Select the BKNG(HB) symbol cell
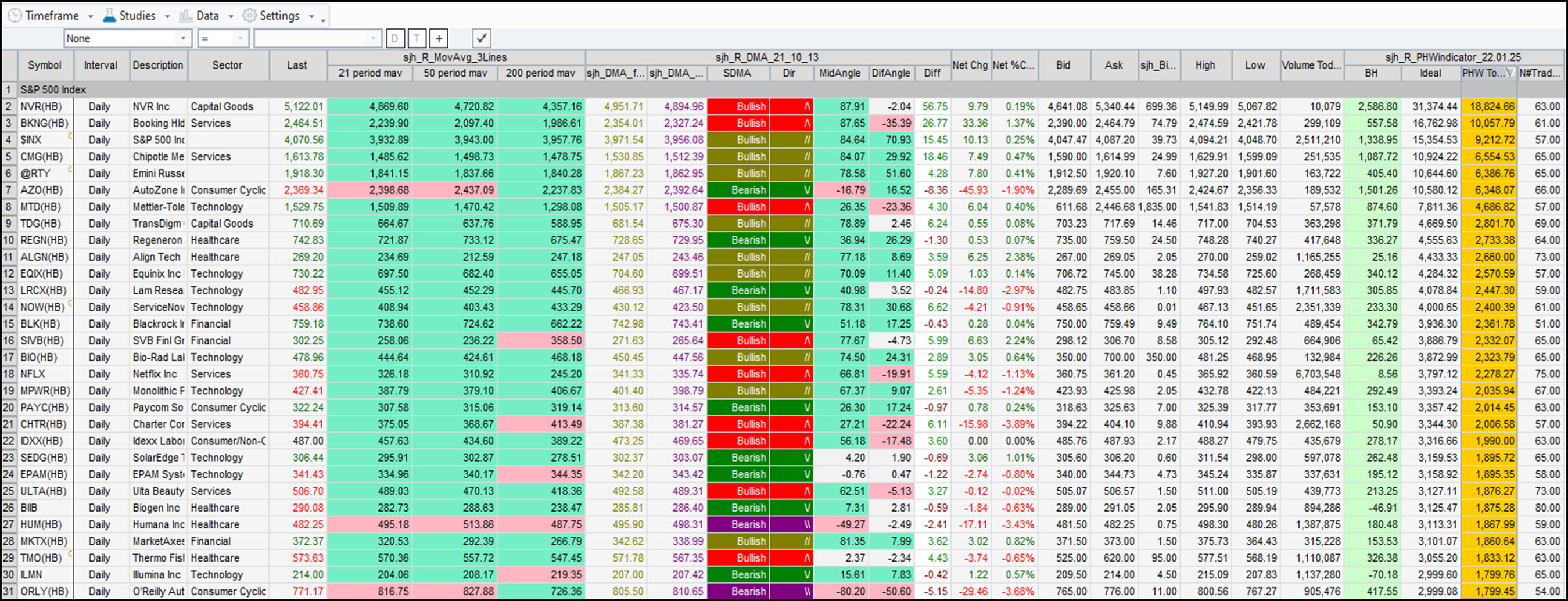This screenshot has height=601, width=1568. 45,123
